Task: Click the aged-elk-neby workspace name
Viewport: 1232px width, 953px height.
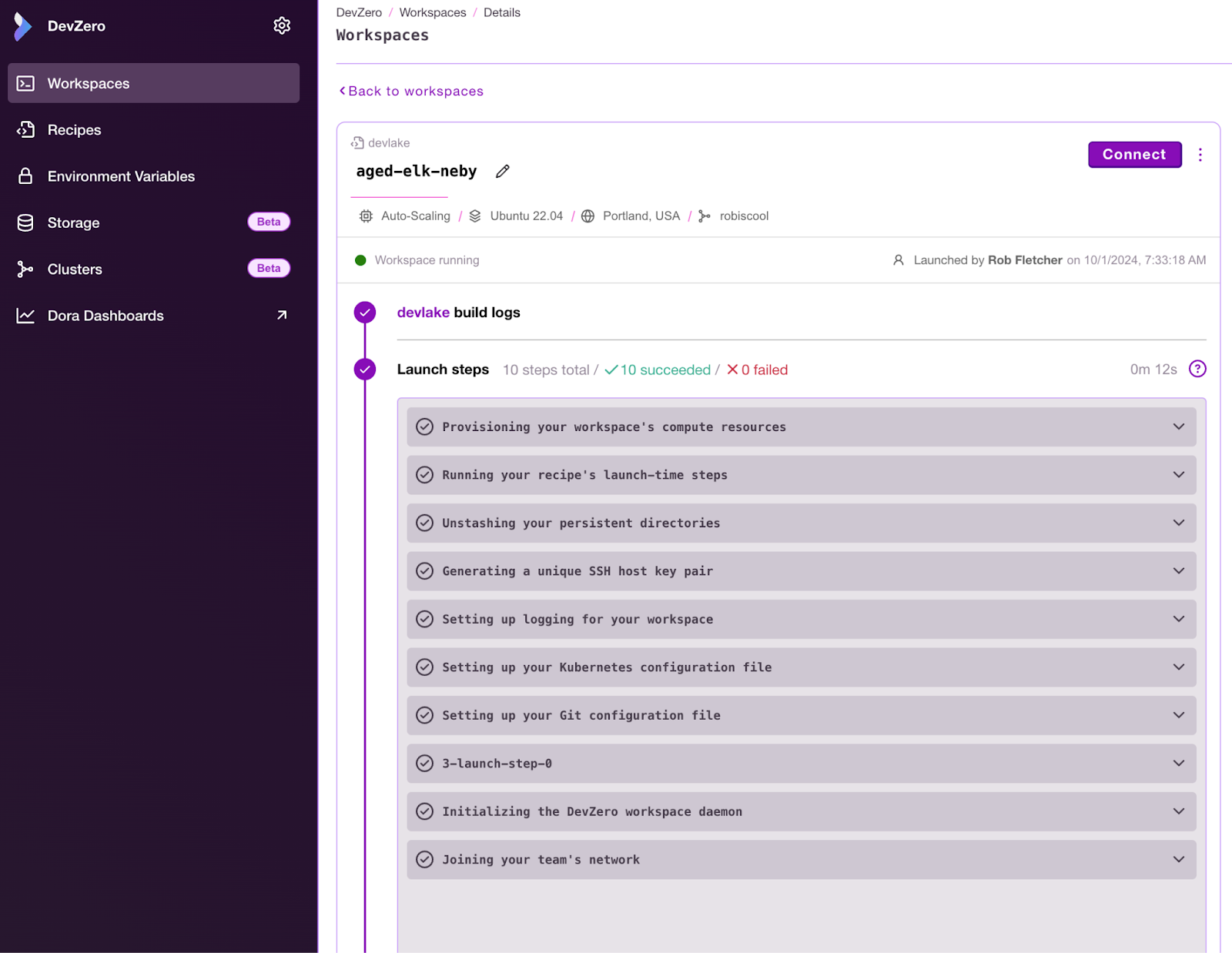Action: click(417, 171)
